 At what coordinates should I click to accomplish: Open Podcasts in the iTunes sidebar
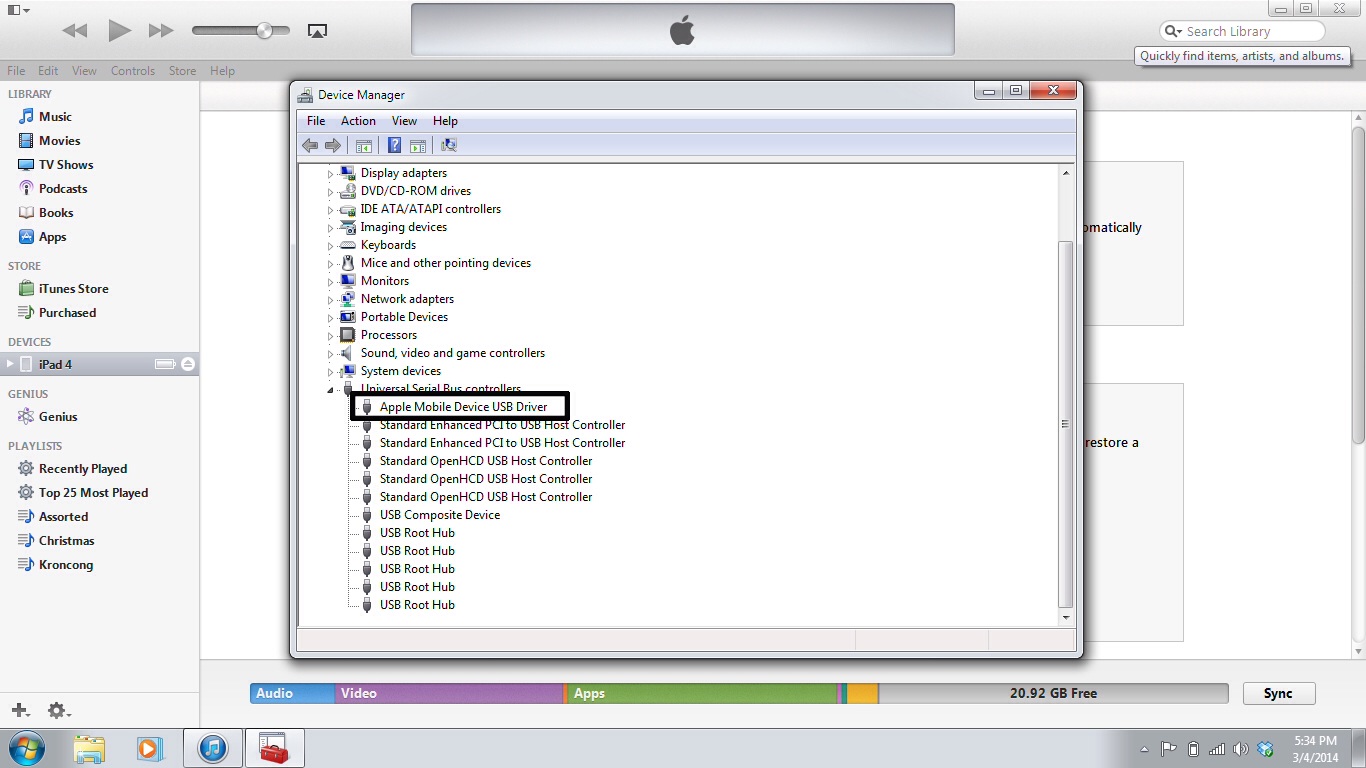[63, 189]
